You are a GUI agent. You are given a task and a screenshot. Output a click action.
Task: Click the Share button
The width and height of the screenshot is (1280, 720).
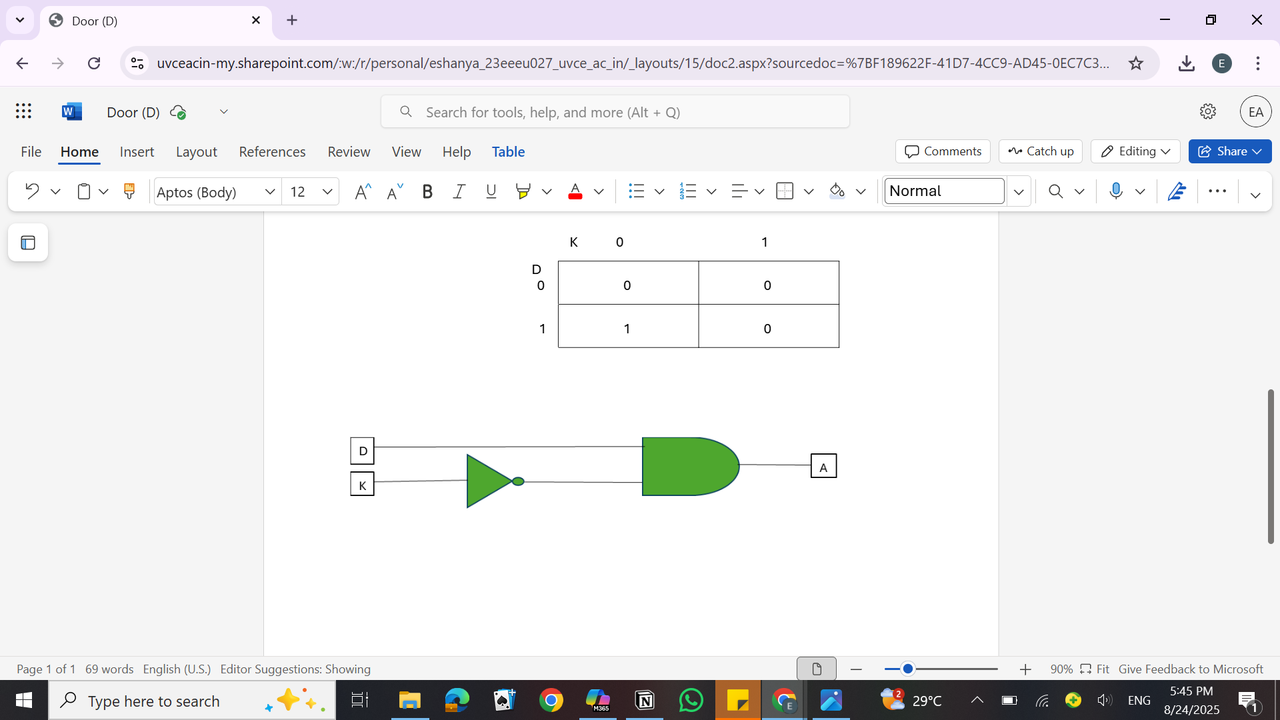tap(1229, 151)
